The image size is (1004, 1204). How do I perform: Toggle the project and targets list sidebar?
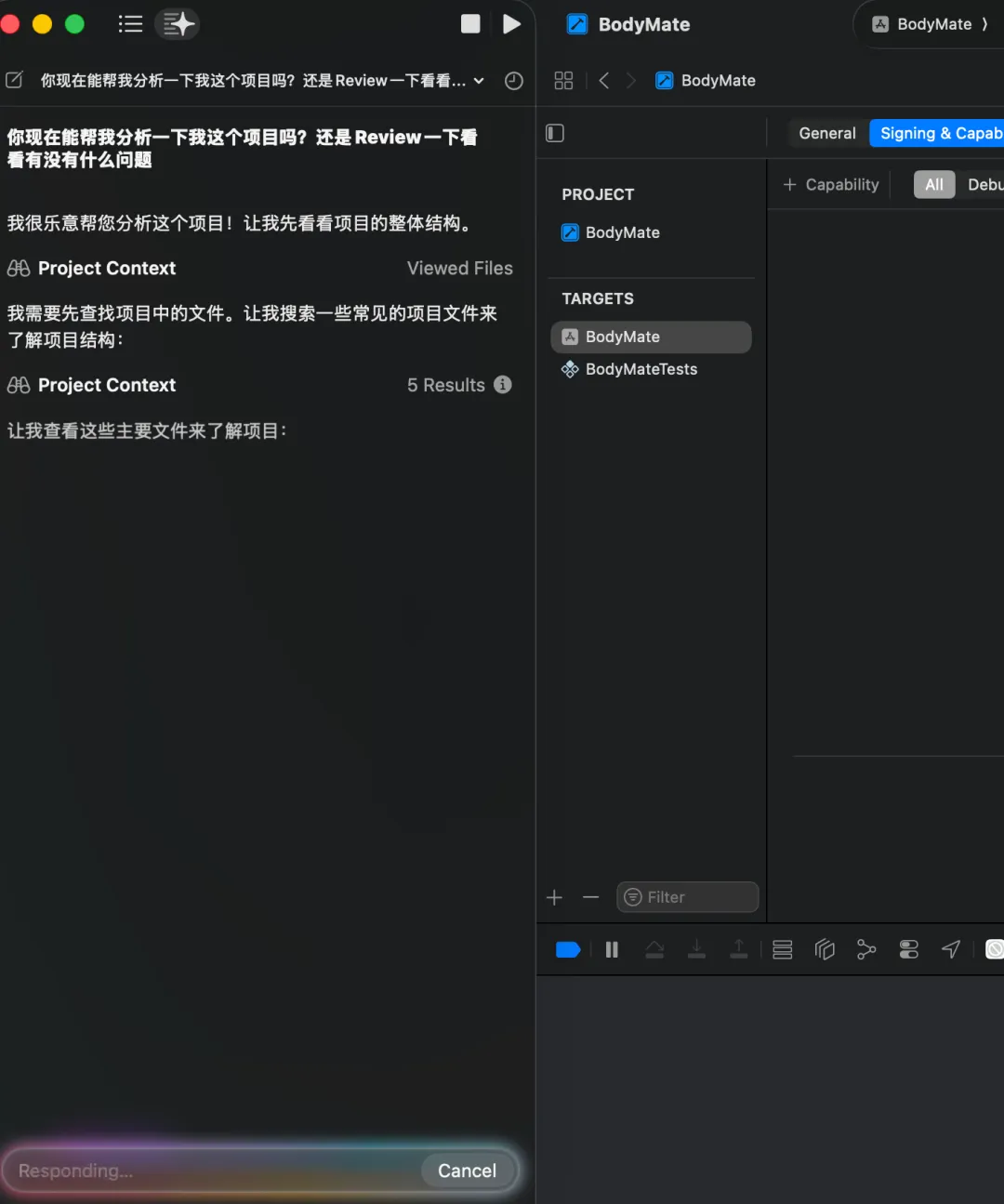[555, 133]
